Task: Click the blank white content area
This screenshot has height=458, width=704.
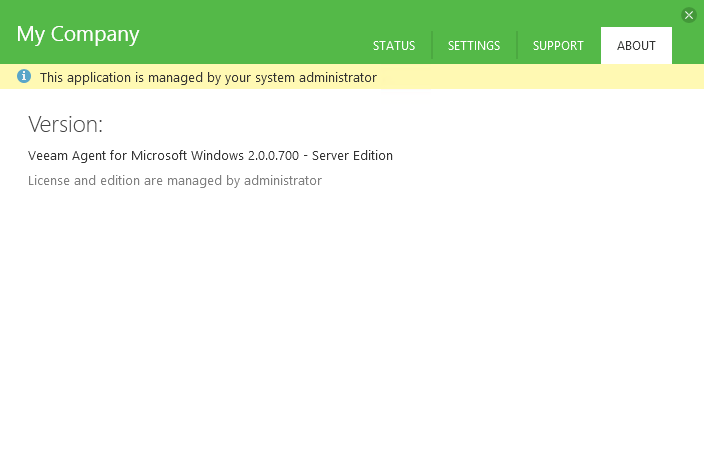Action: point(350,320)
